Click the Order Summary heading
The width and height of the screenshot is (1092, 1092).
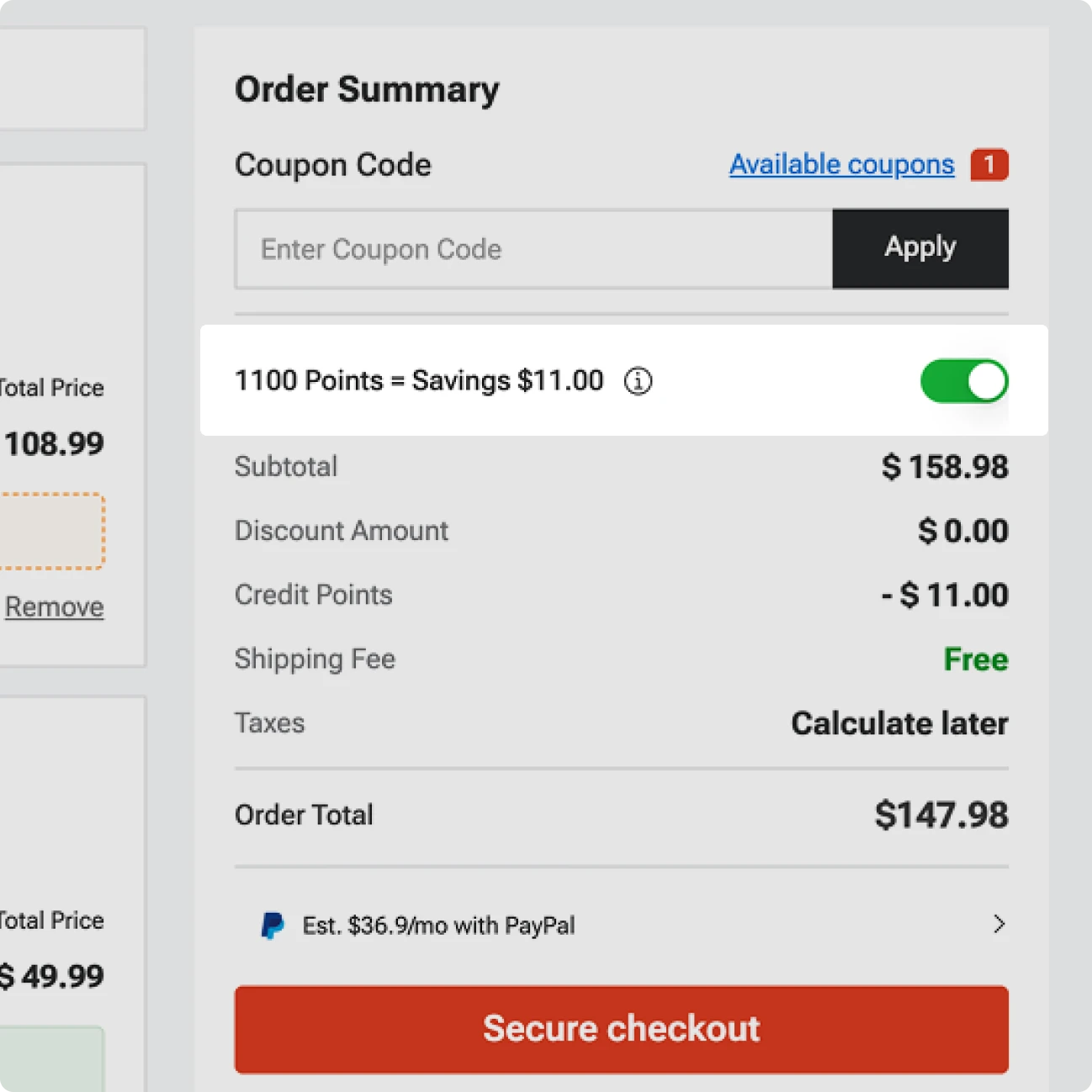pyautogui.click(x=367, y=89)
